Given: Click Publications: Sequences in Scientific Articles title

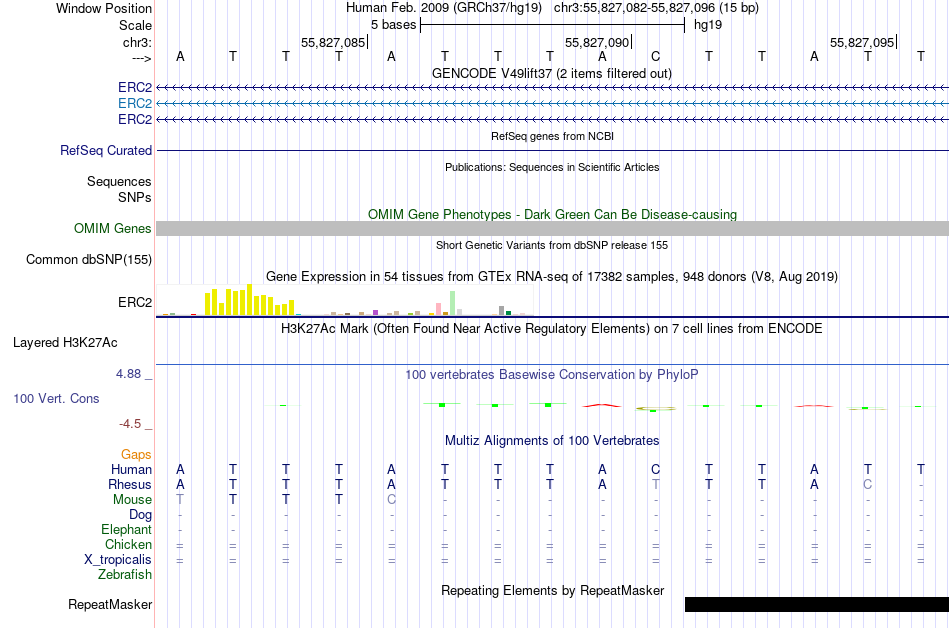Looking at the screenshot, I should click(552, 167).
